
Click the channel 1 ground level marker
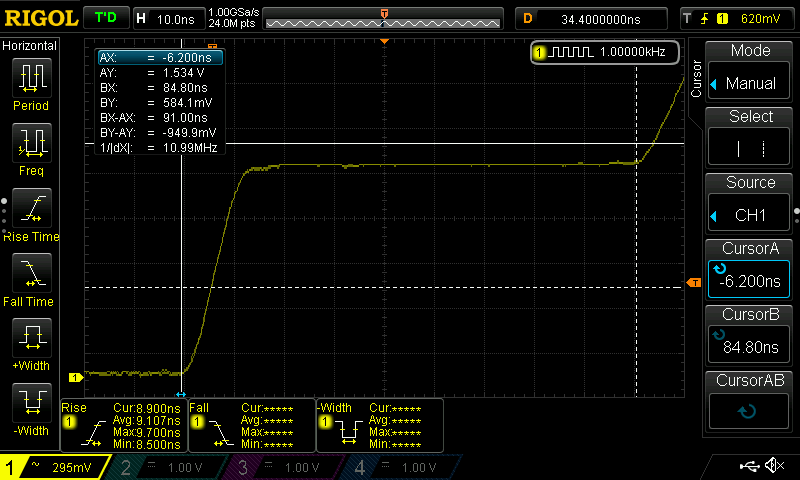pos(76,377)
